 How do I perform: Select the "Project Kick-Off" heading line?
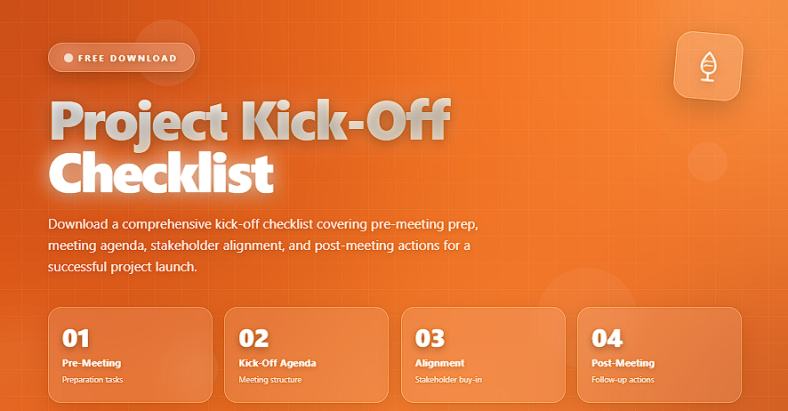point(250,123)
